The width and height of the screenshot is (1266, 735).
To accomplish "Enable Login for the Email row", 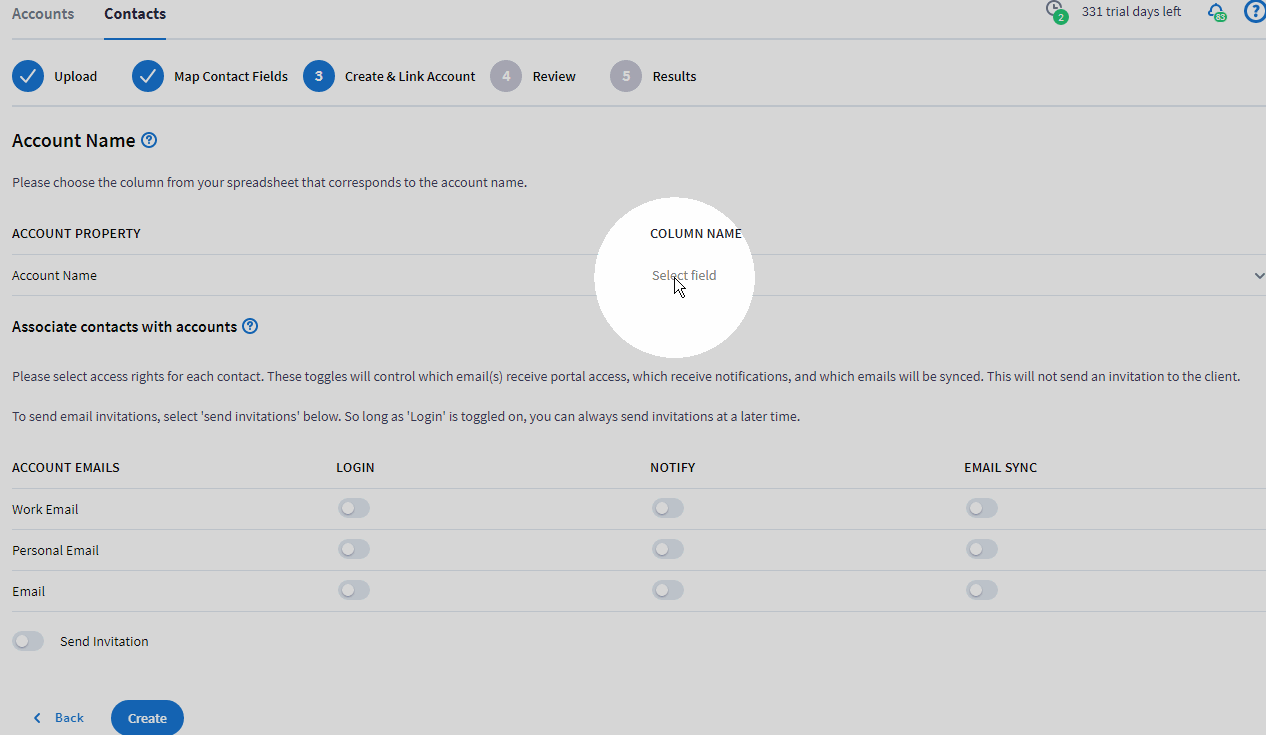I will [x=354, y=590].
